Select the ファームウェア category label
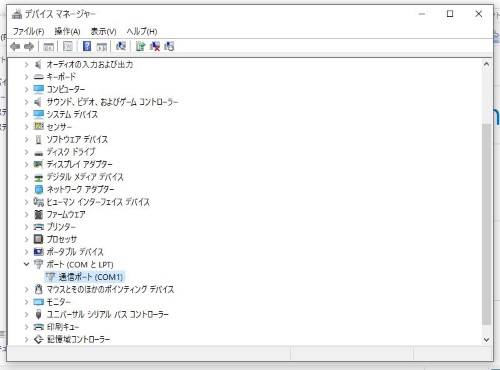This screenshot has width=500, height=370. point(66,214)
